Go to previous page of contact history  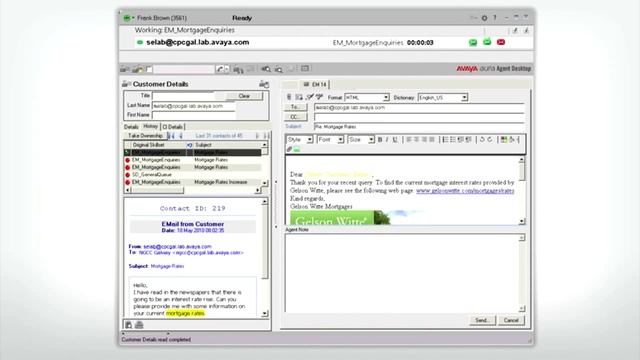click(181, 136)
